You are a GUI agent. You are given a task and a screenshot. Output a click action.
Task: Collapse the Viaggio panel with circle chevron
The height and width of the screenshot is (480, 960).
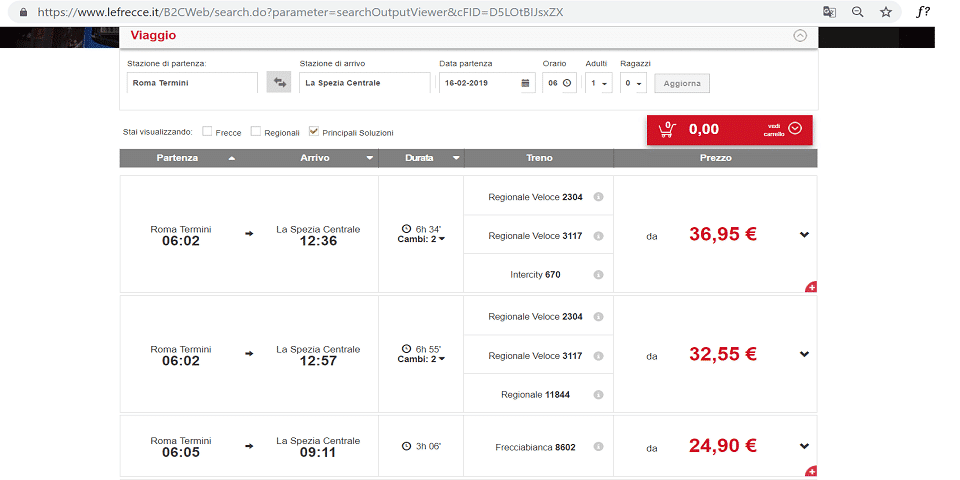(800, 36)
